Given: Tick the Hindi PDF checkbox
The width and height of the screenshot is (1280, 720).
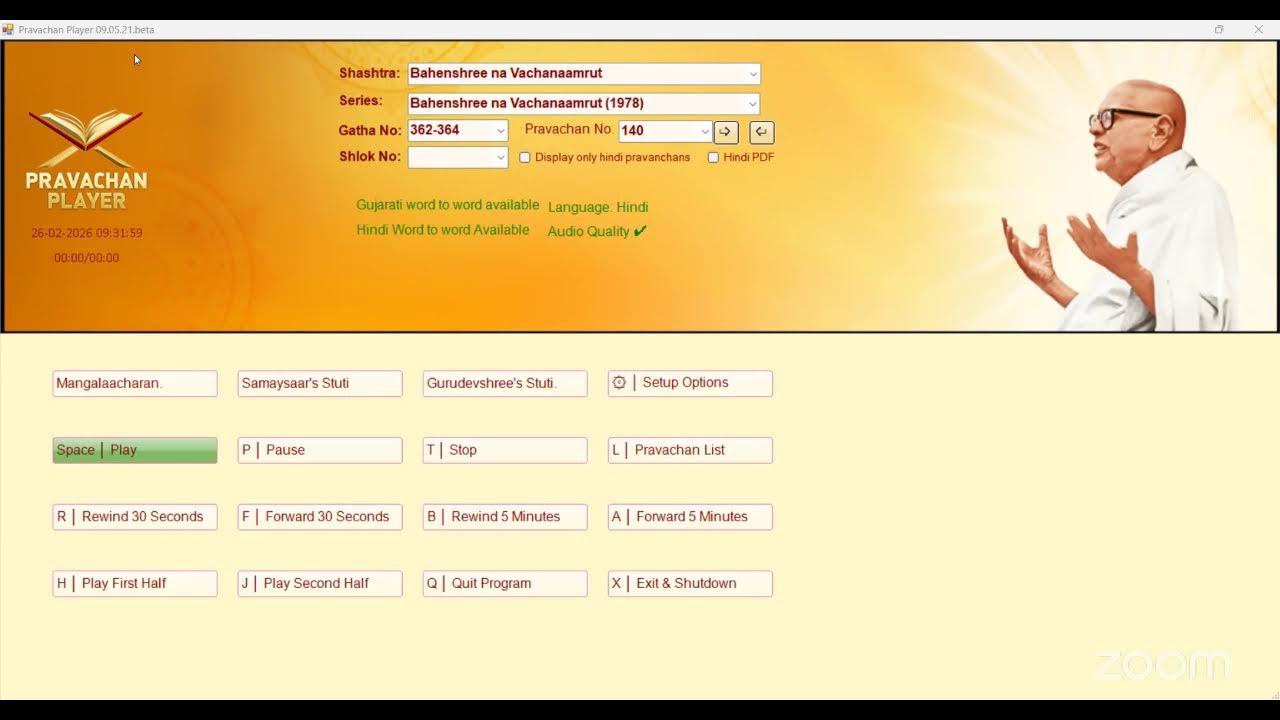Looking at the screenshot, I should (713, 157).
